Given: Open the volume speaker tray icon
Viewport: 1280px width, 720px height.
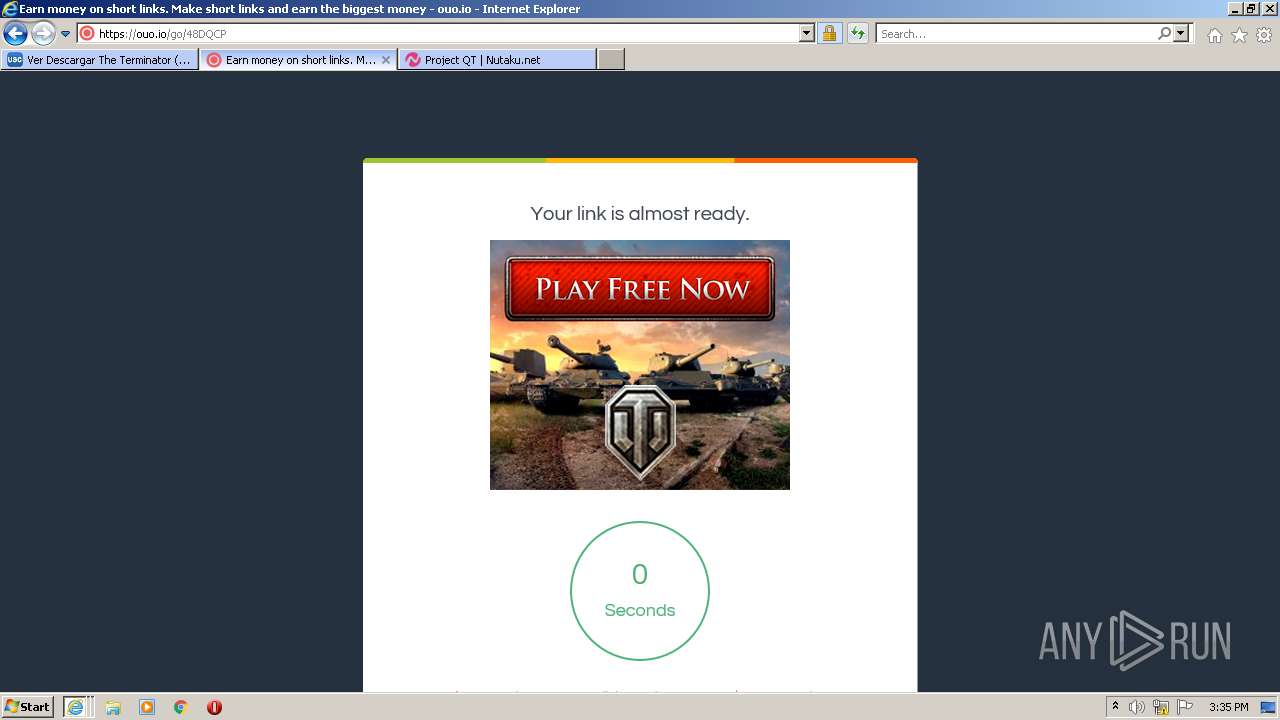Looking at the screenshot, I should point(1137,707).
